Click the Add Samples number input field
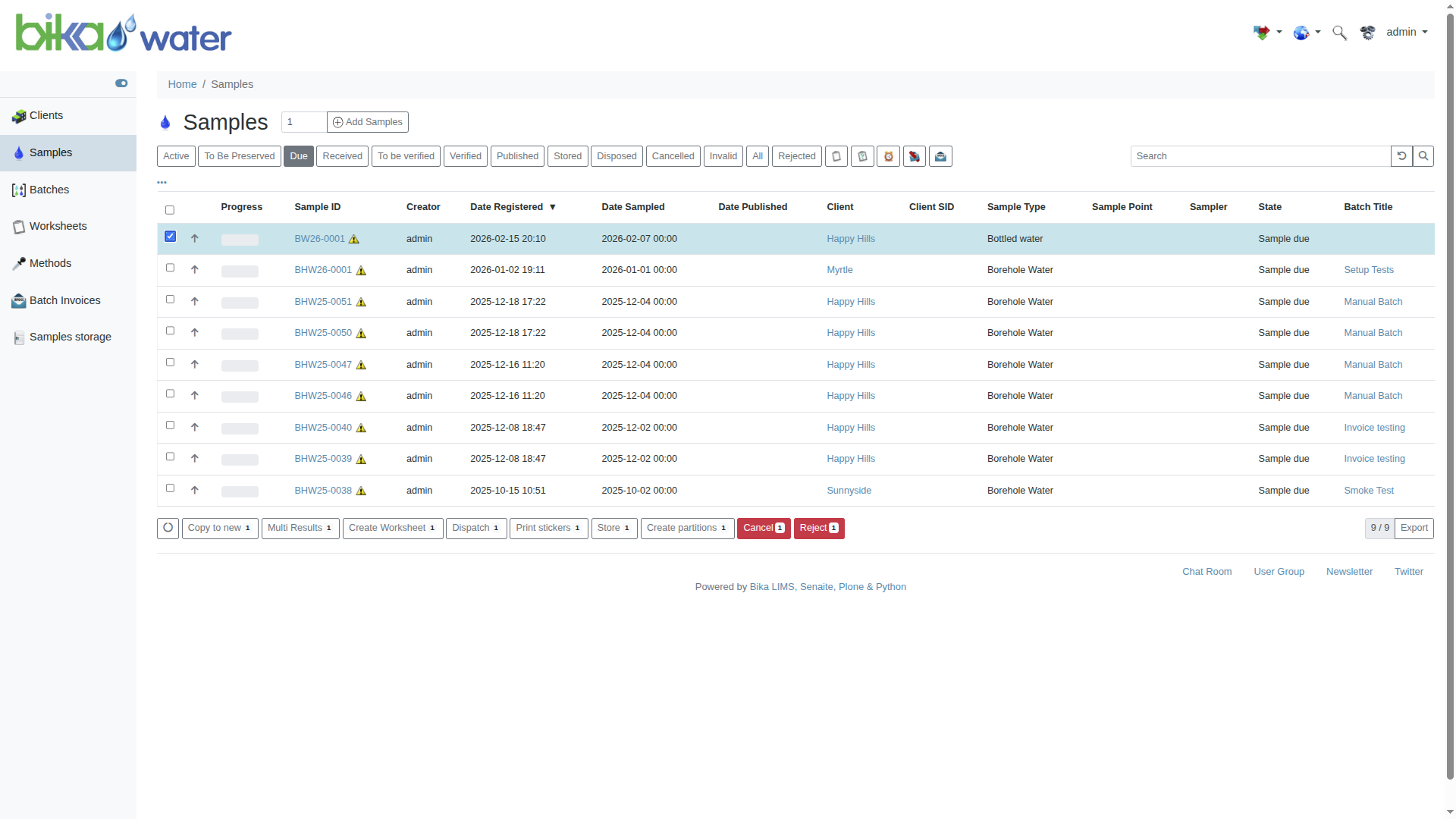Viewport: 1456px width, 819px height. 303,122
